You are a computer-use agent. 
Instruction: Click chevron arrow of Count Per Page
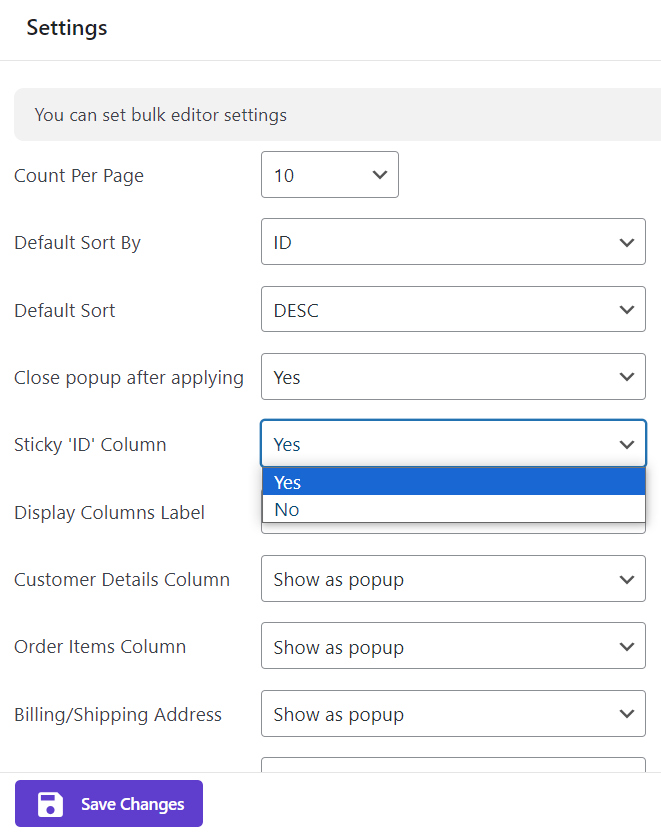379,175
